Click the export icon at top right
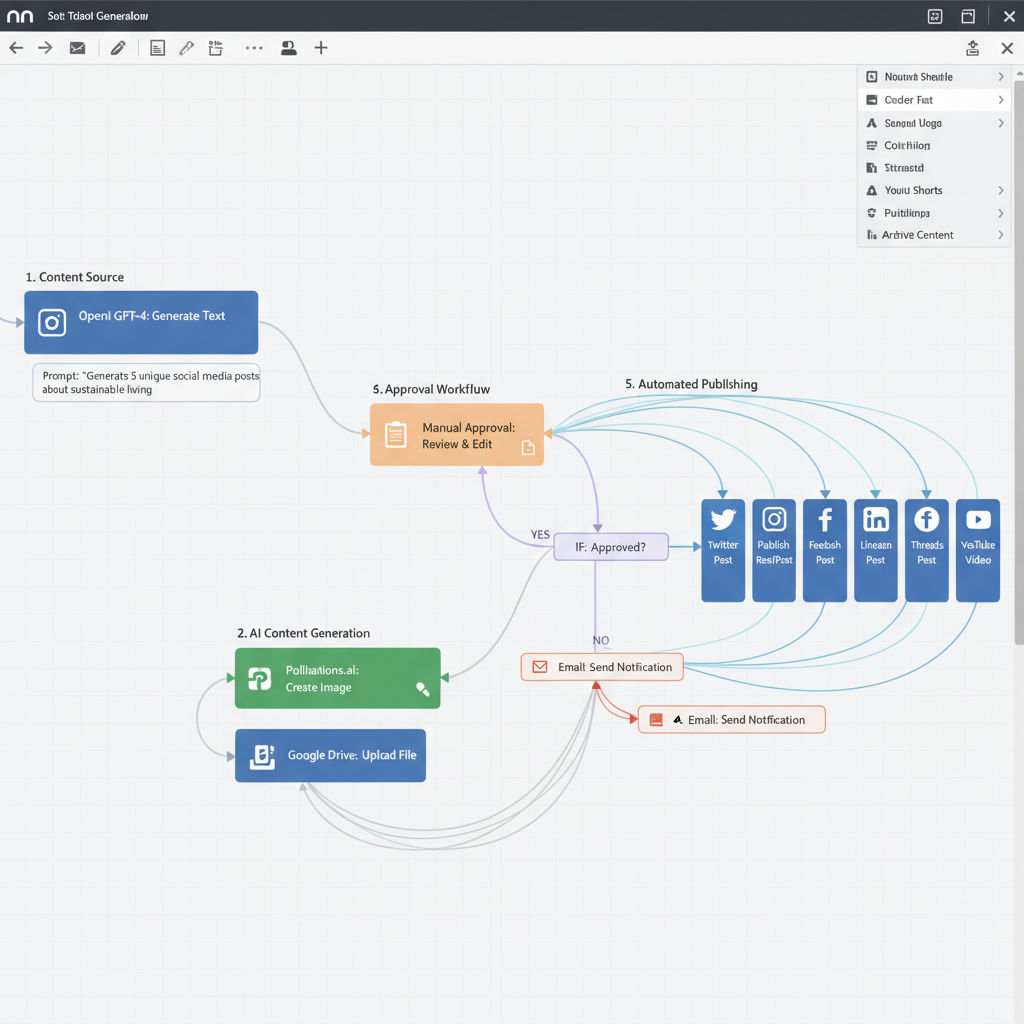 (x=973, y=48)
